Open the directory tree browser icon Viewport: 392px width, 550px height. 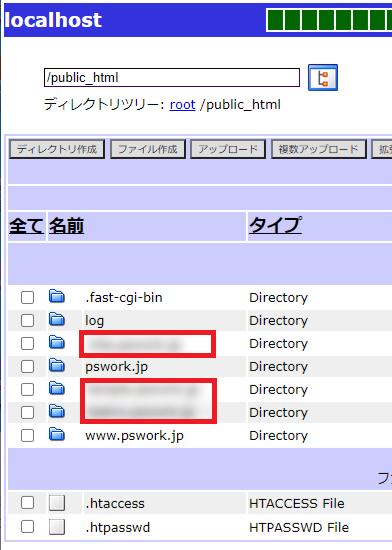click(x=323, y=78)
